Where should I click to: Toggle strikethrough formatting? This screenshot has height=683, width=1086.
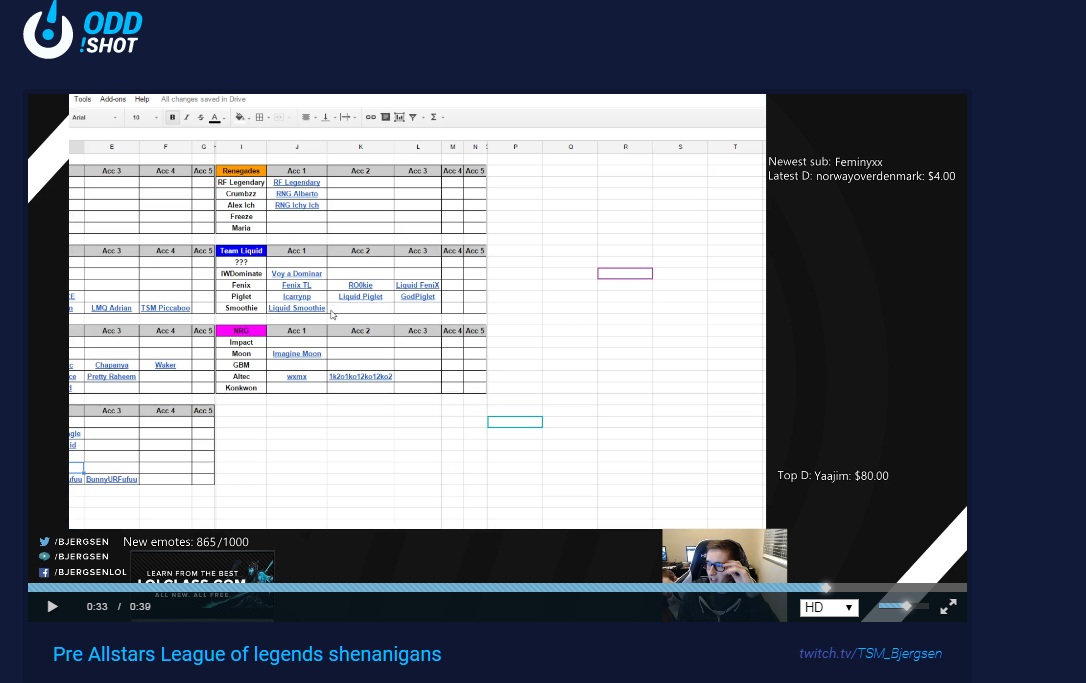click(200, 118)
